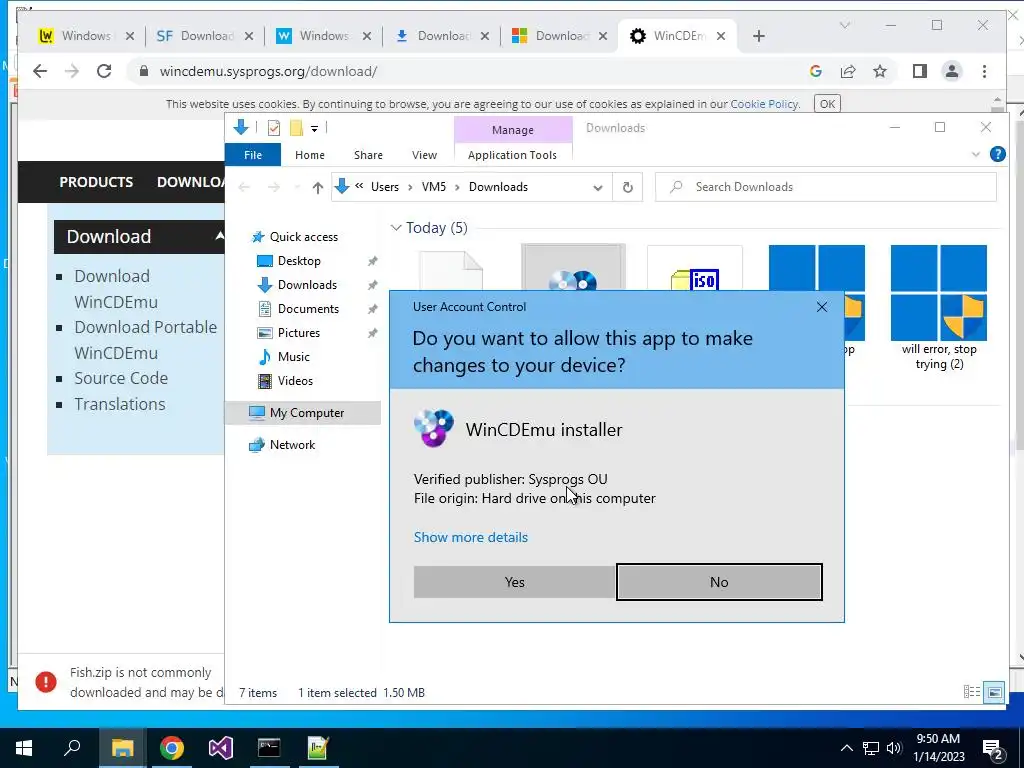Viewport: 1024px width, 768px height.
Task: Select Quick access in navigation pane
Action: pos(304,237)
